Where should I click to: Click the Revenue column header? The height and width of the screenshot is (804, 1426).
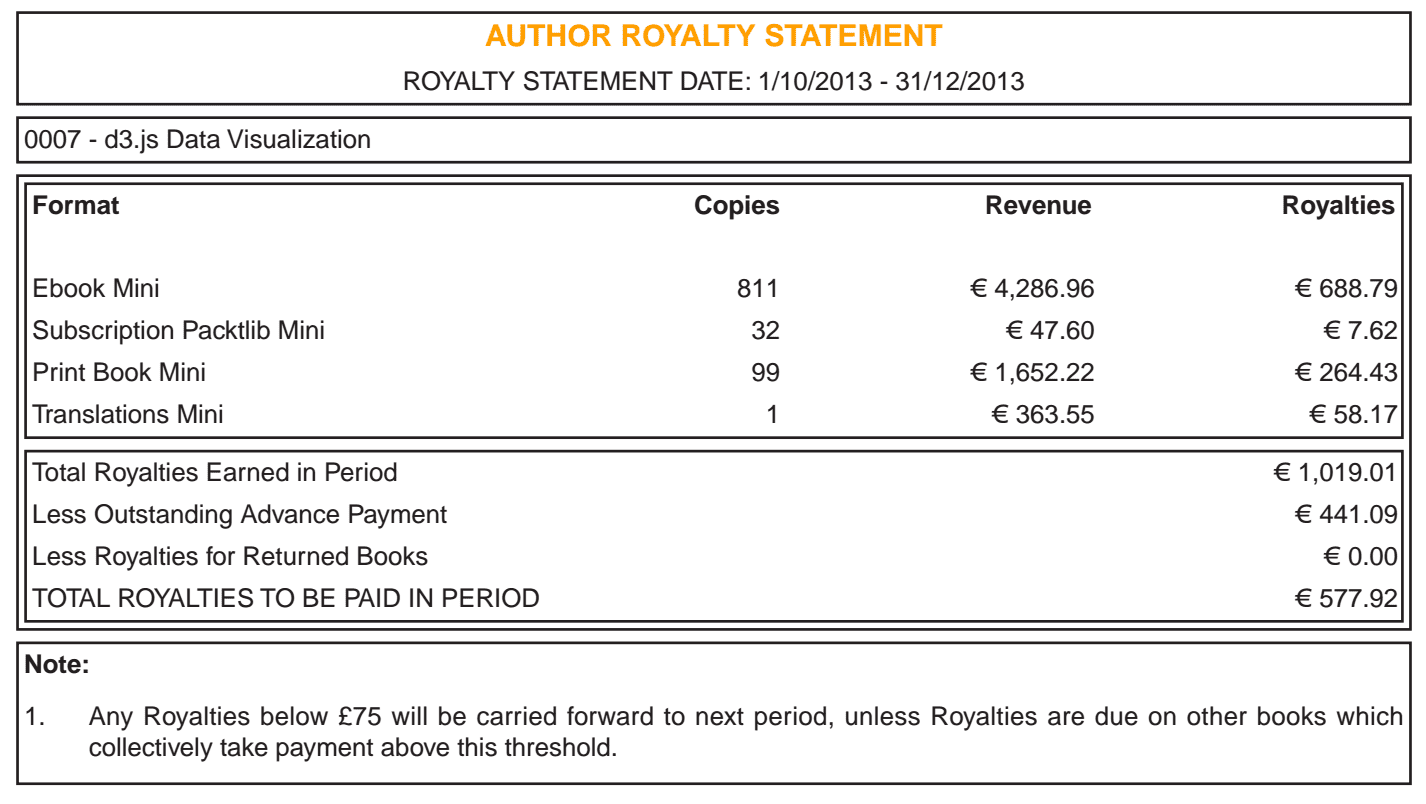(x=1038, y=206)
